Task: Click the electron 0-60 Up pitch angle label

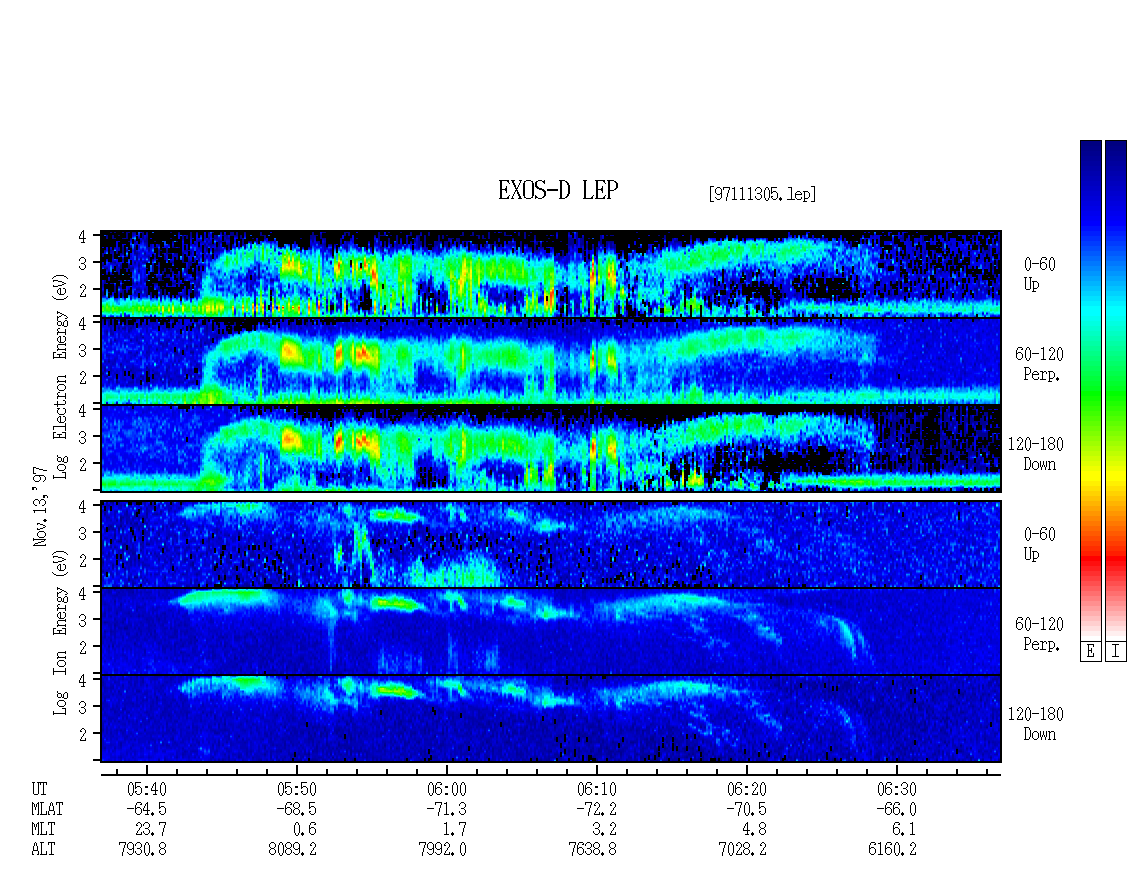Action: pos(1039,274)
